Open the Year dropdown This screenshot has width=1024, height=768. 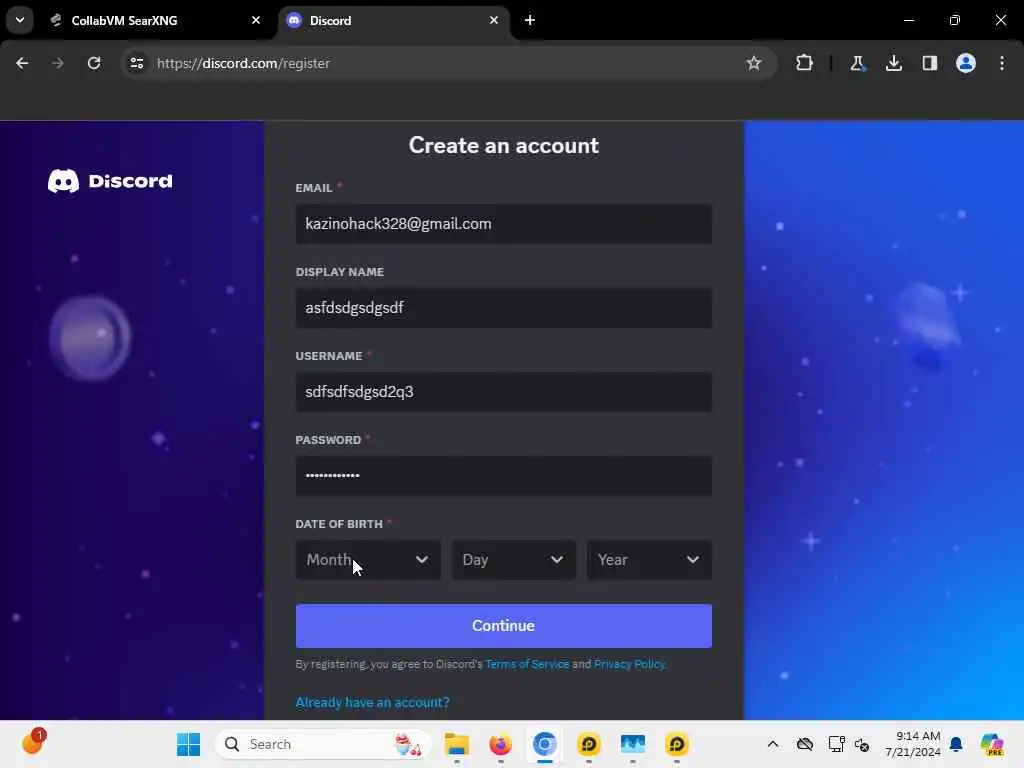[x=649, y=560]
